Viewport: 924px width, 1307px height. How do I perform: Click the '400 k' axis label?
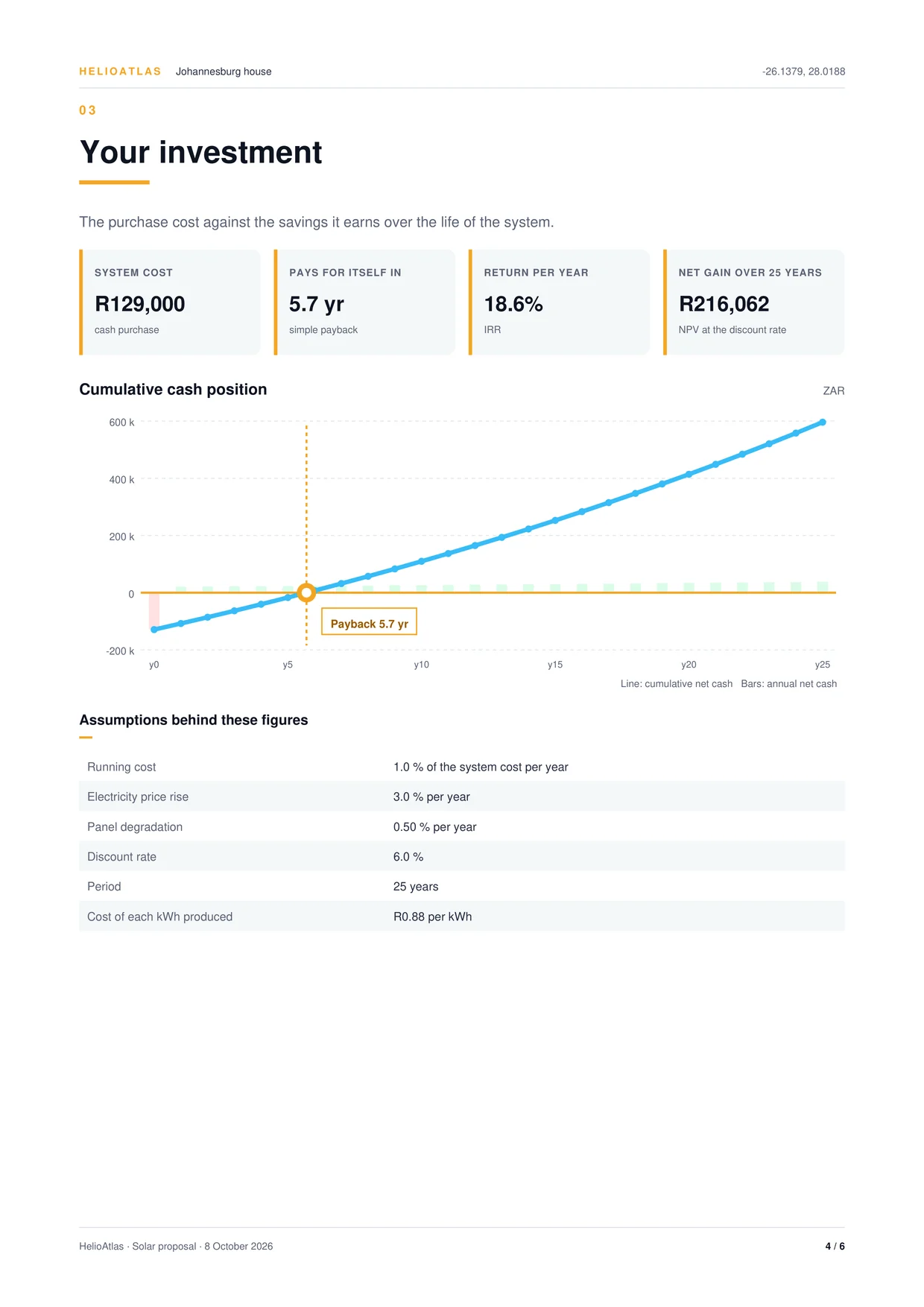(121, 480)
